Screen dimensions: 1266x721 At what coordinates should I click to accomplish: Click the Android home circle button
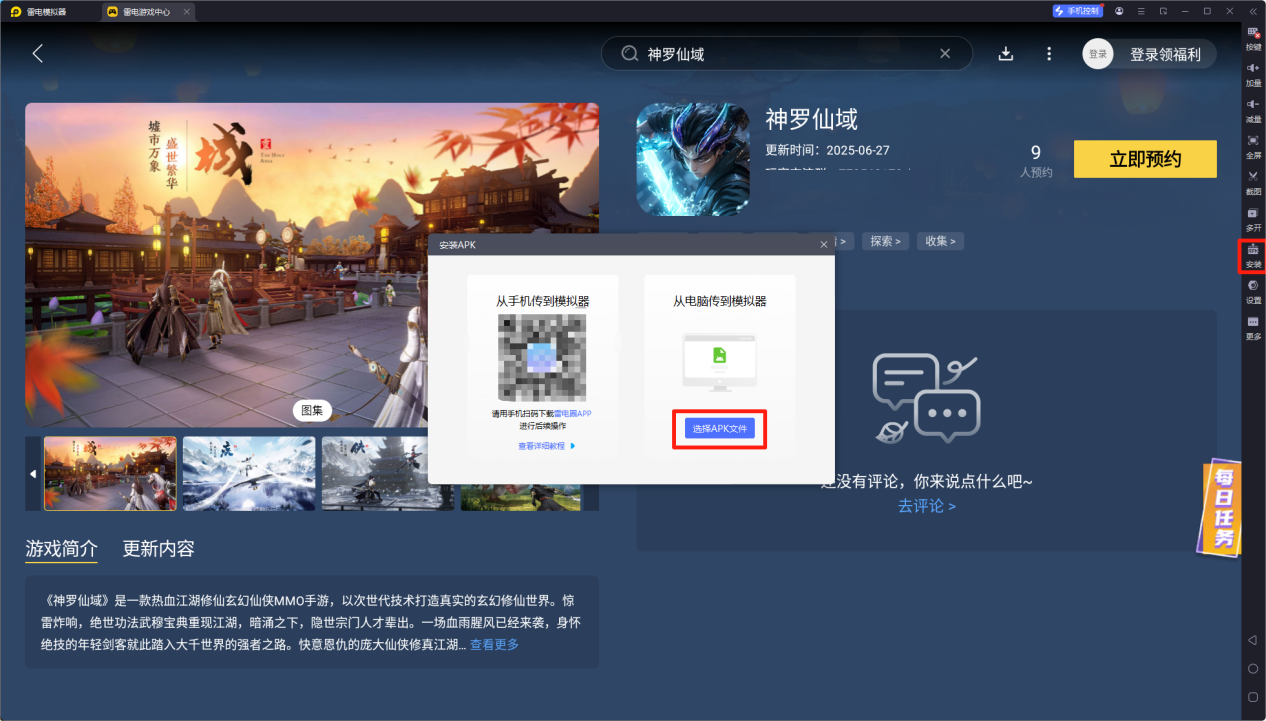click(1253, 668)
